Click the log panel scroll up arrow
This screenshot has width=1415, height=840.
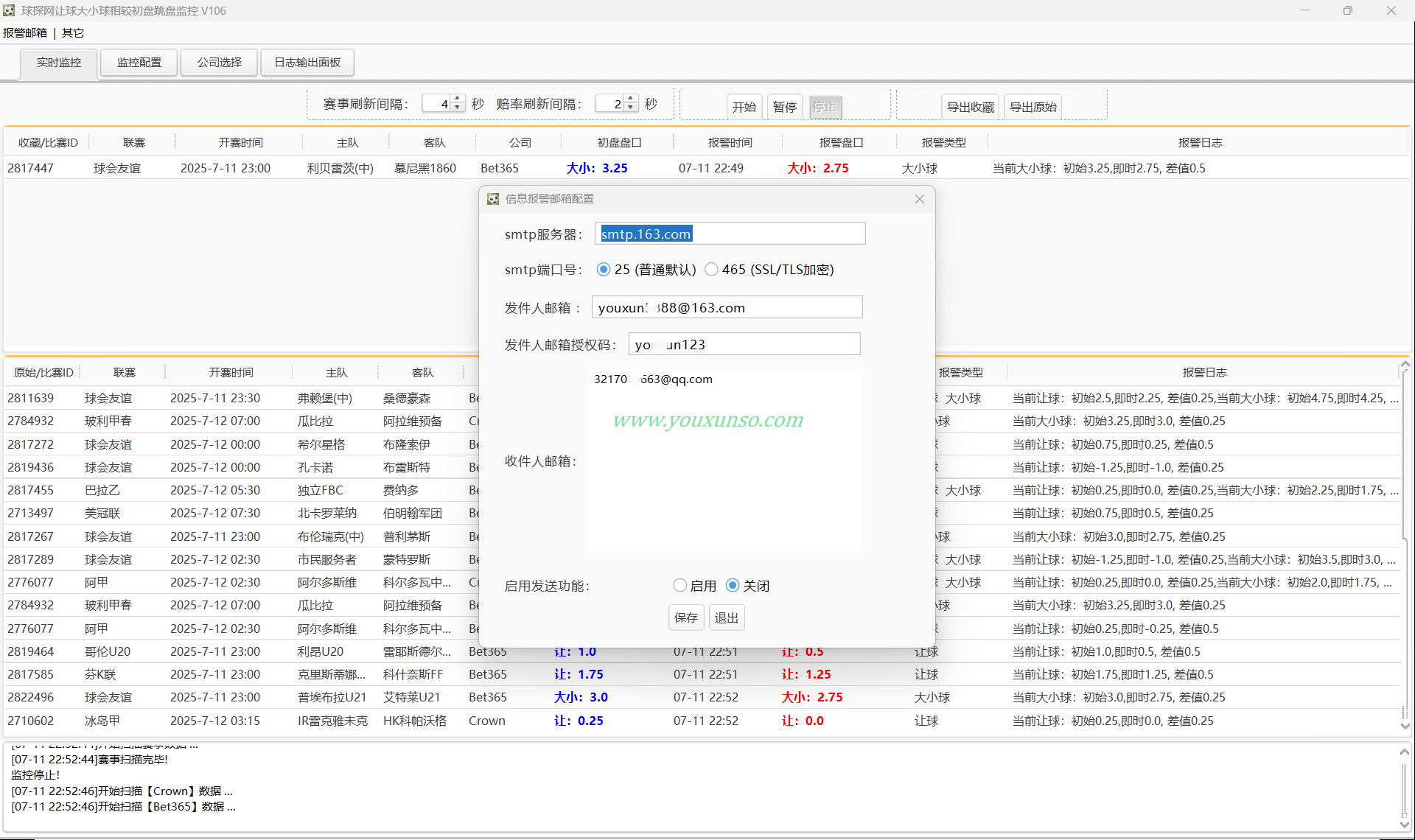click(x=1404, y=752)
